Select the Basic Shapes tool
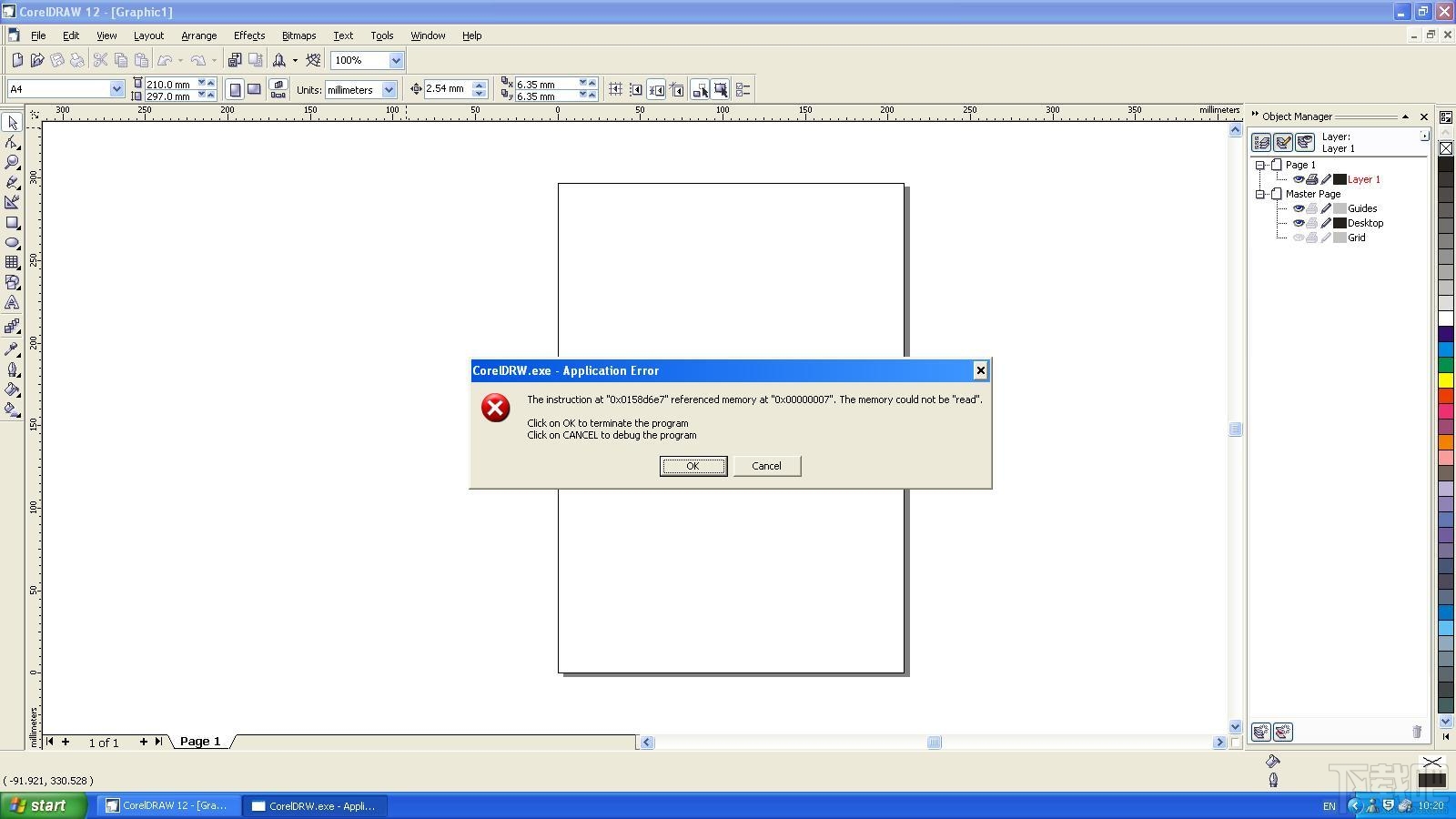 [x=12, y=282]
